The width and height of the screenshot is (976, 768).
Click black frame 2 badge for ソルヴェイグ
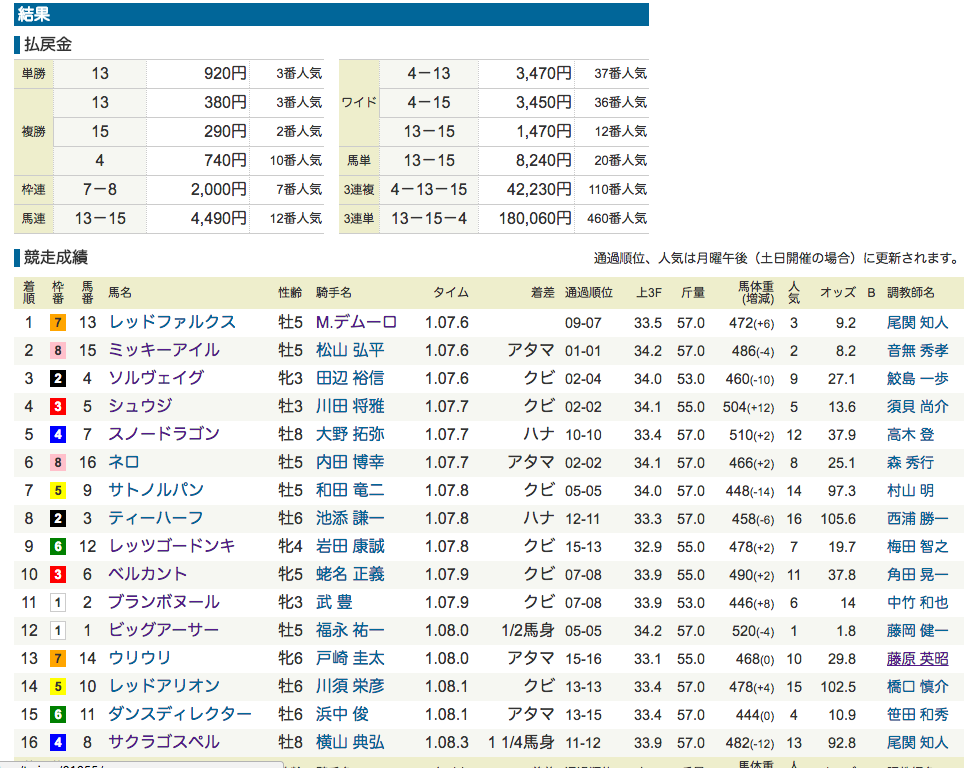tap(58, 378)
